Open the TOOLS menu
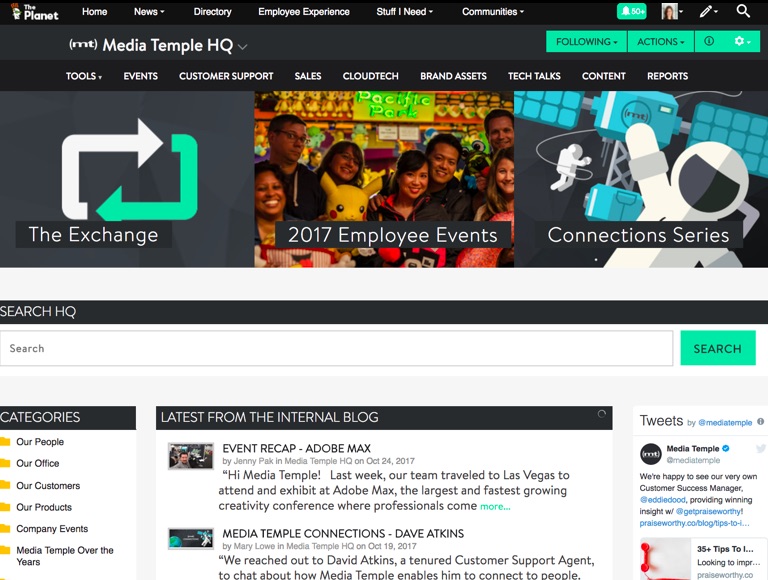The width and height of the screenshot is (768, 580). pyautogui.click(x=84, y=76)
